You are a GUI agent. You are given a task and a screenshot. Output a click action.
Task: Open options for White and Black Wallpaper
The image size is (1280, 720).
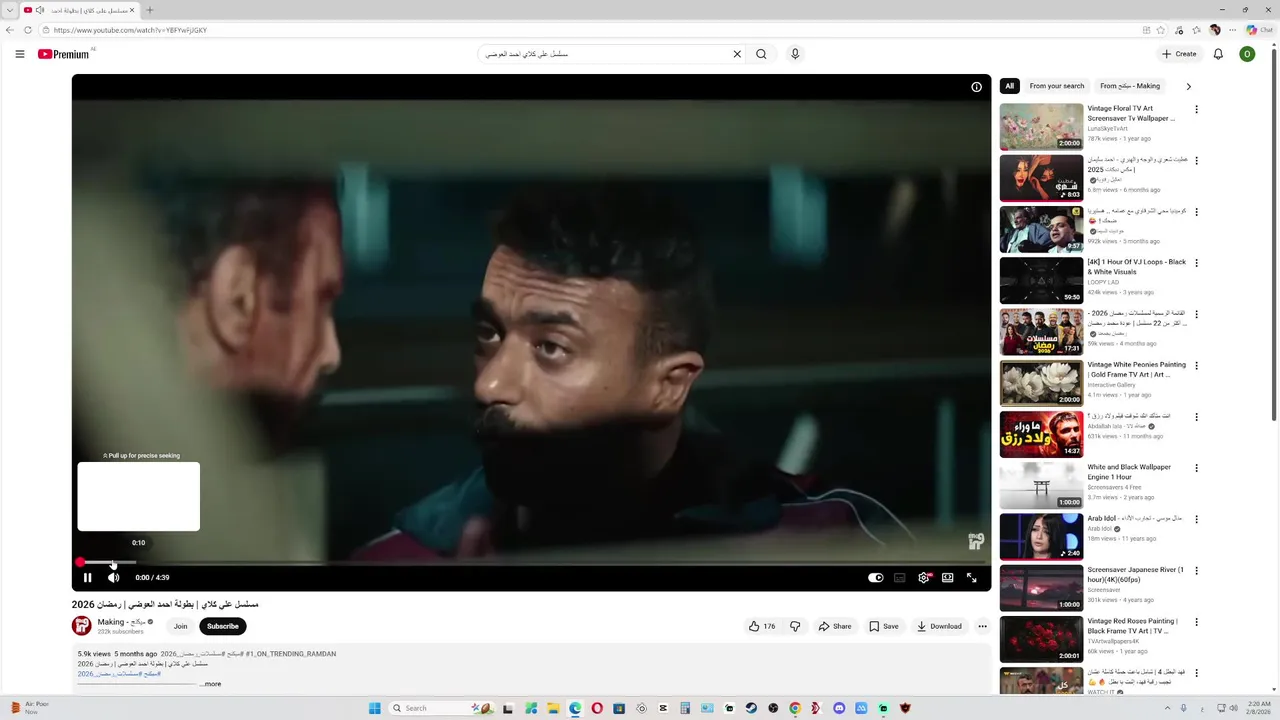click(x=1196, y=468)
